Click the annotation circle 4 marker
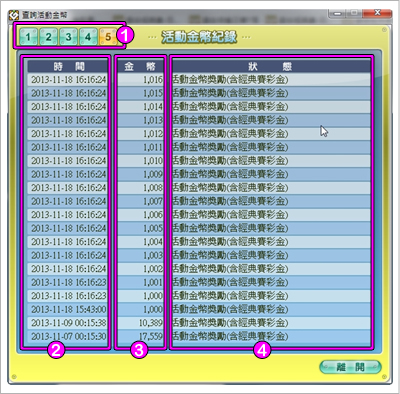400x394 pixels. click(262, 350)
